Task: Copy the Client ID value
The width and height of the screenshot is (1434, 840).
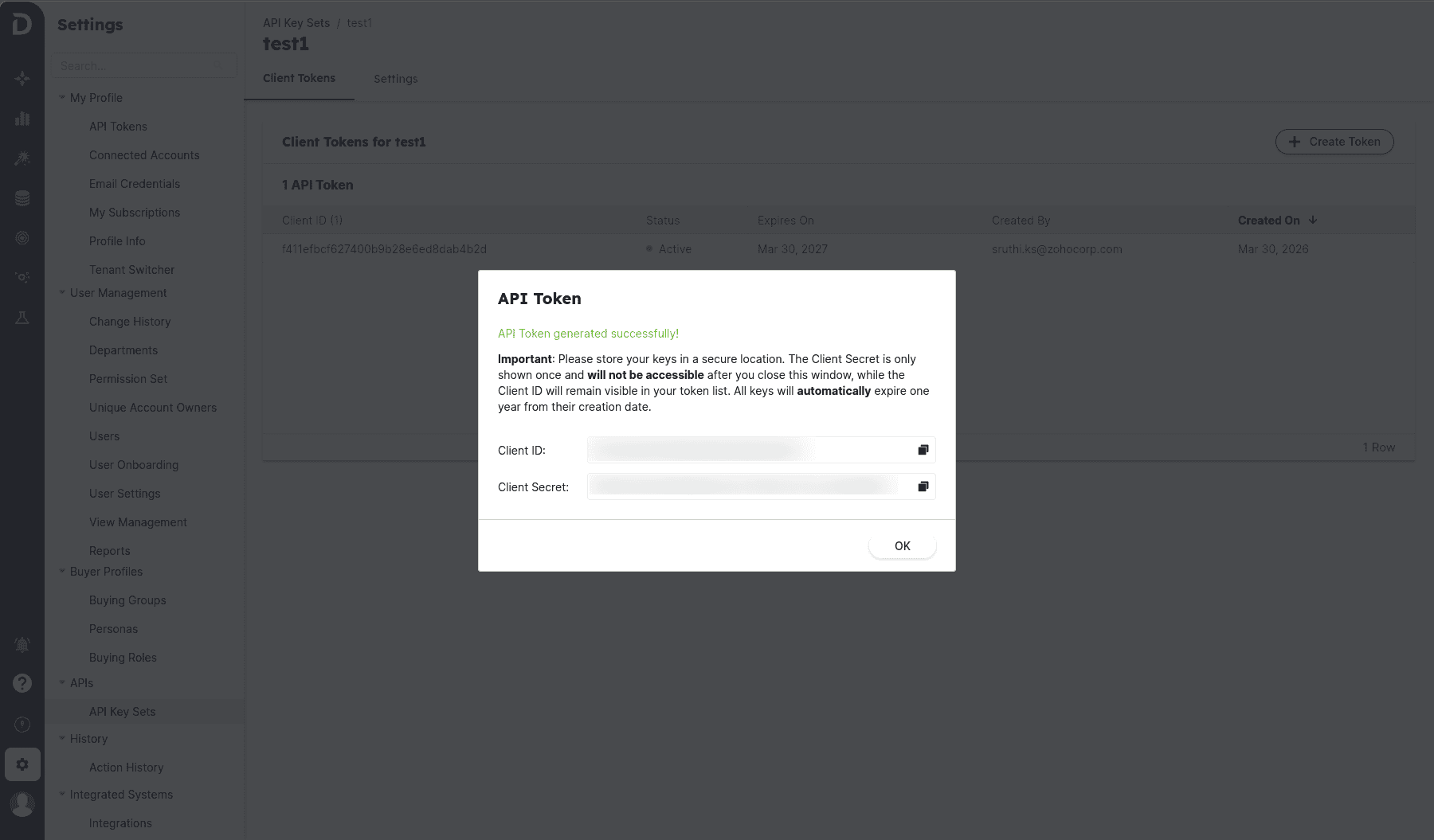Action: (x=923, y=450)
